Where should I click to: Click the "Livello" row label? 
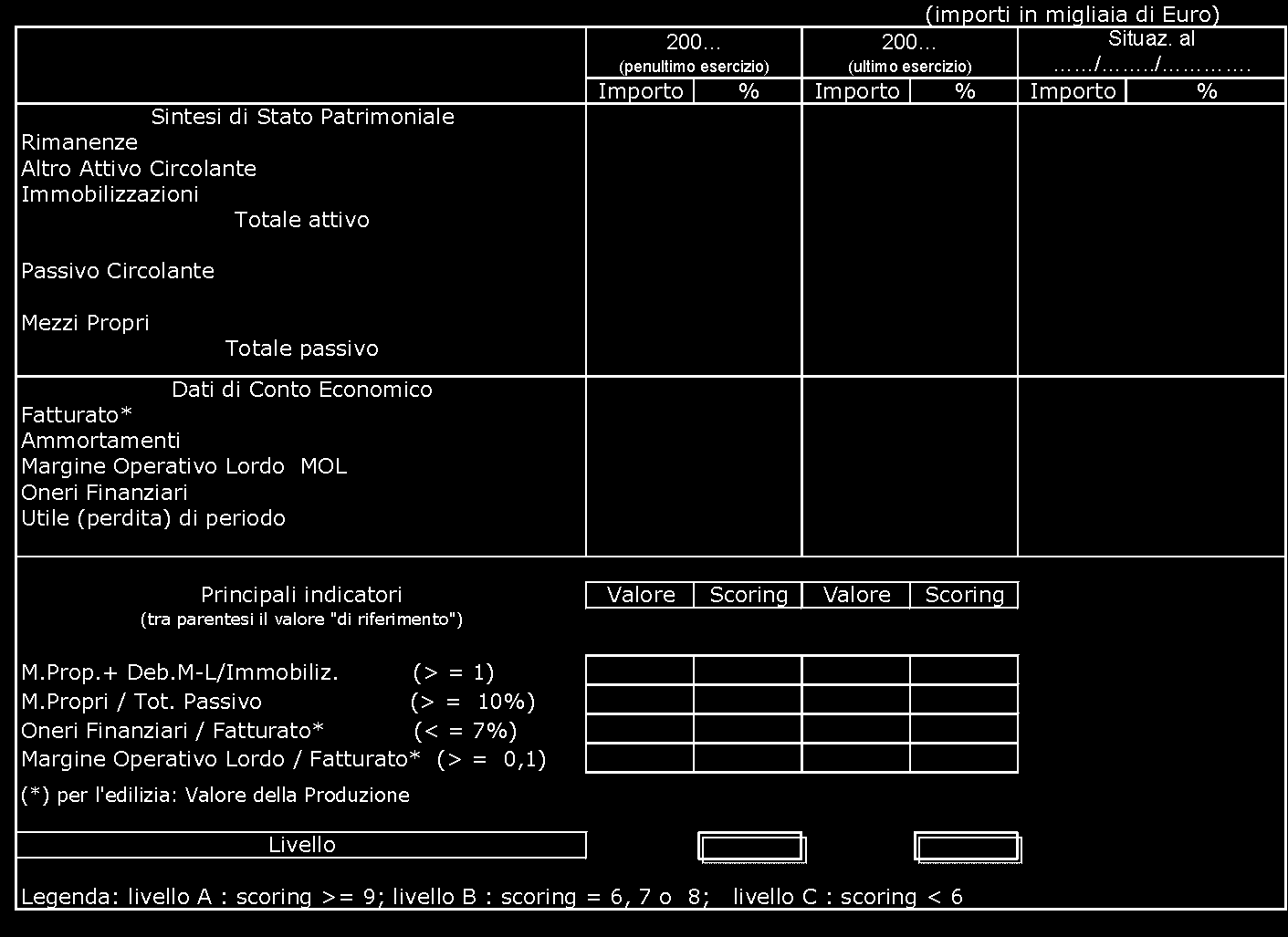click(302, 845)
